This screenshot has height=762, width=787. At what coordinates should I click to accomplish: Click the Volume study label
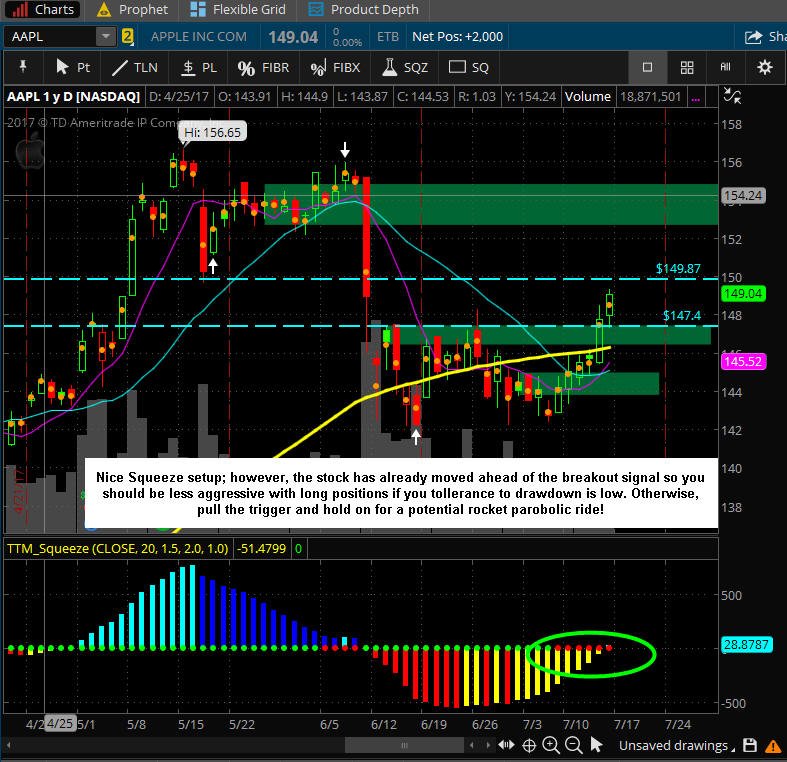click(x=588, y=96)
